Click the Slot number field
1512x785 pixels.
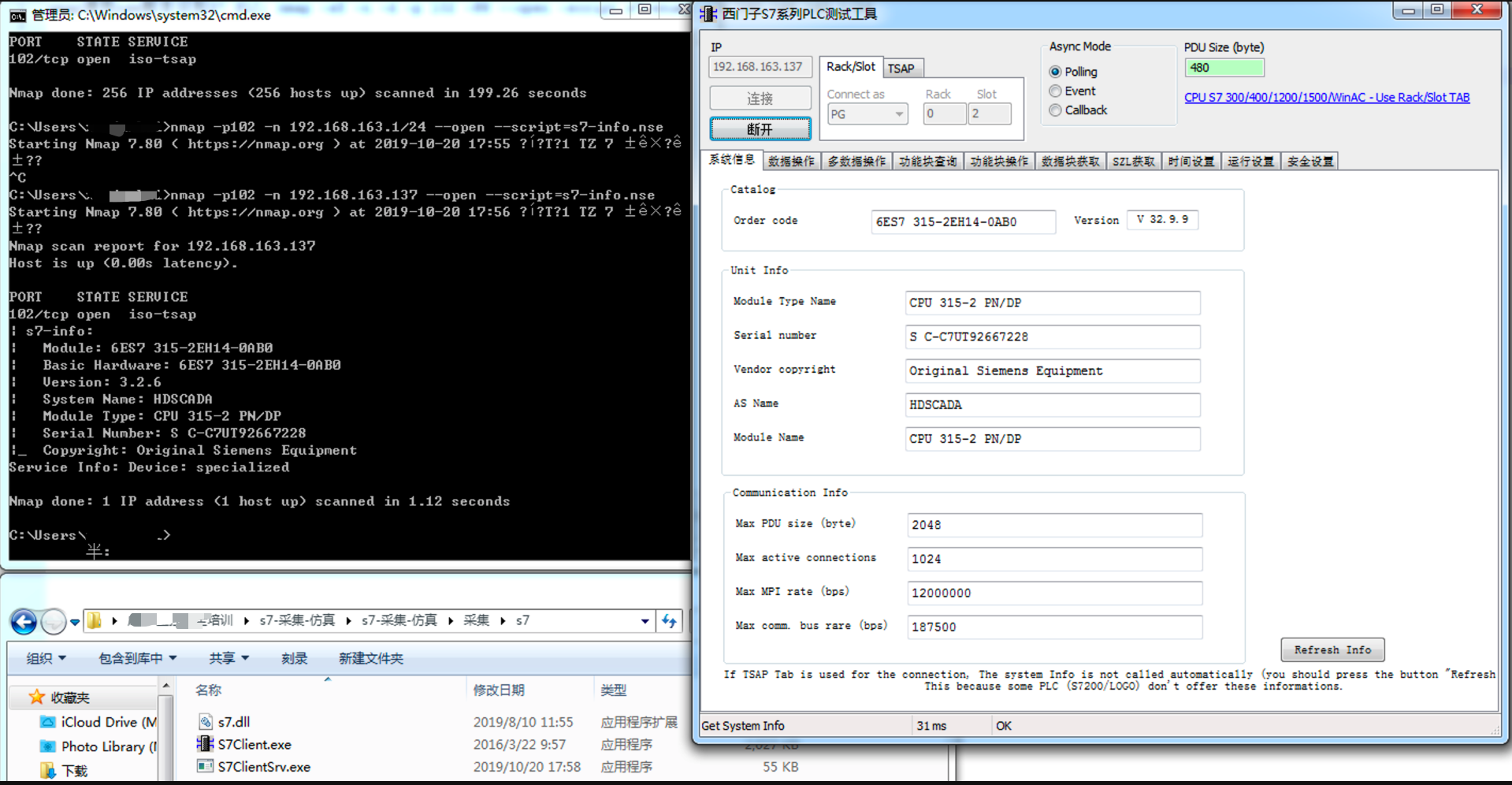pos(990,114)
